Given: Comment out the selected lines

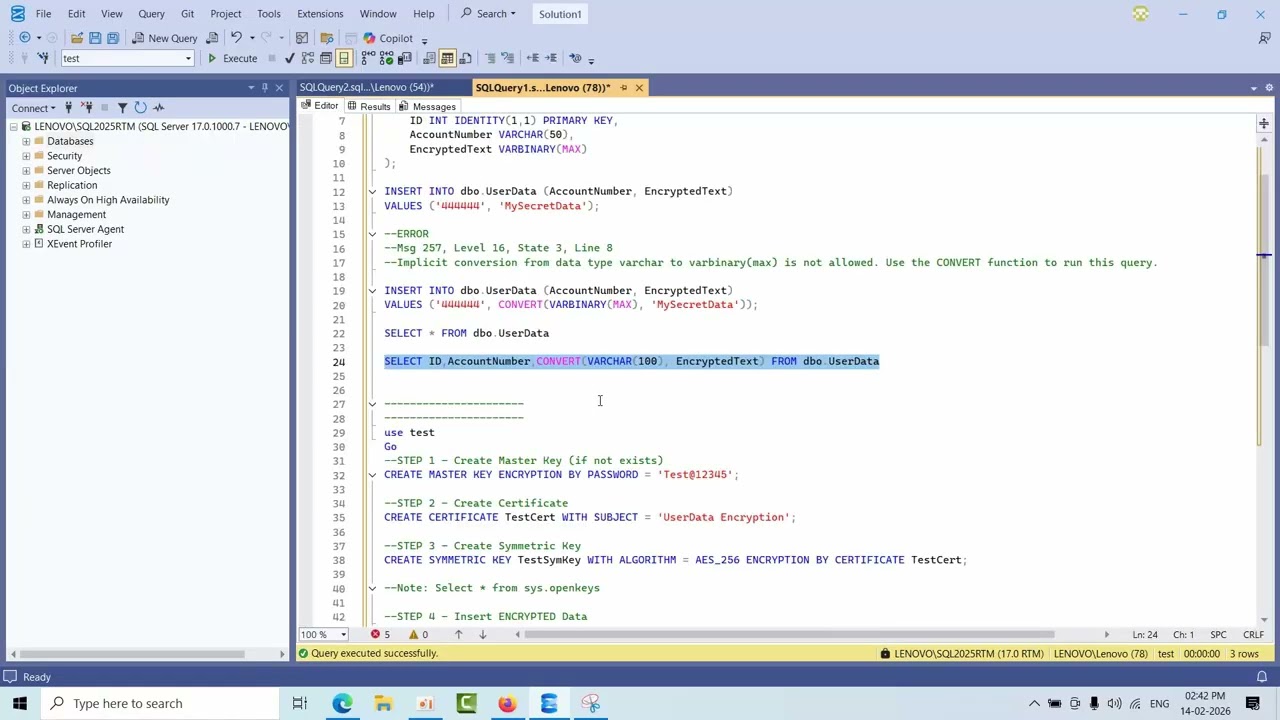Looking at the screenshot, I should click(490, 58).
